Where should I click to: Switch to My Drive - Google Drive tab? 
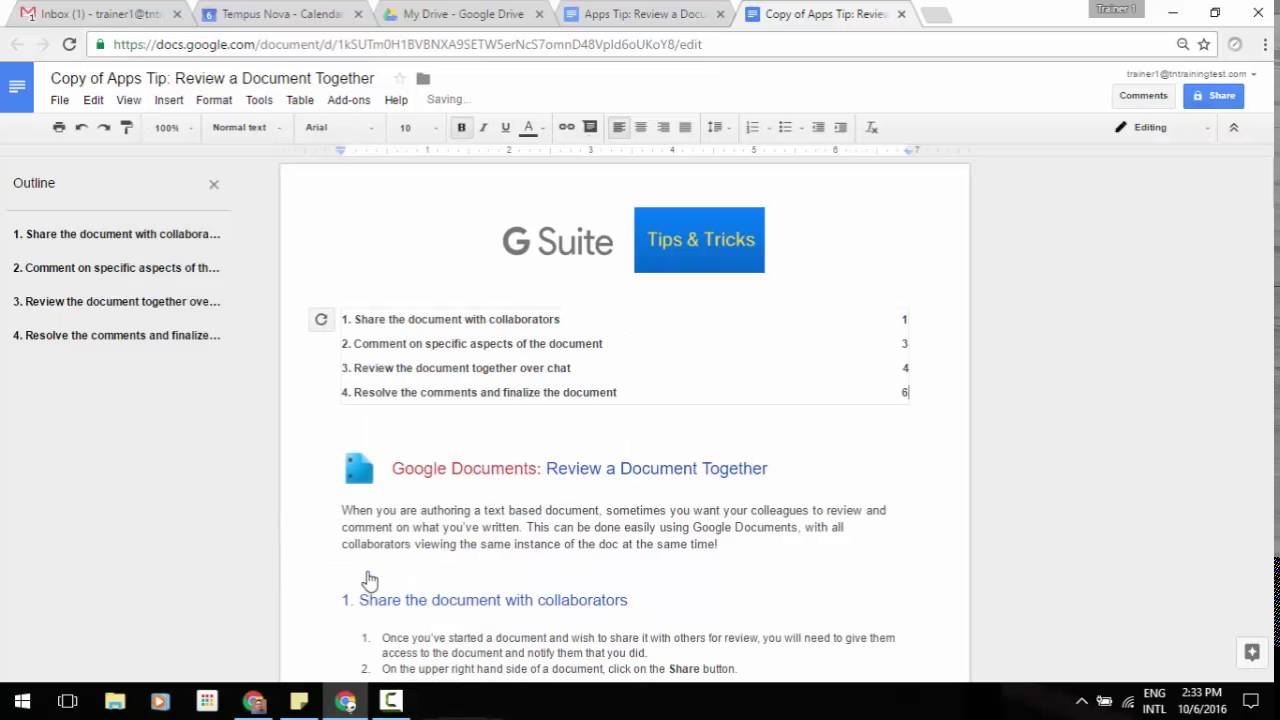(463, 14)
